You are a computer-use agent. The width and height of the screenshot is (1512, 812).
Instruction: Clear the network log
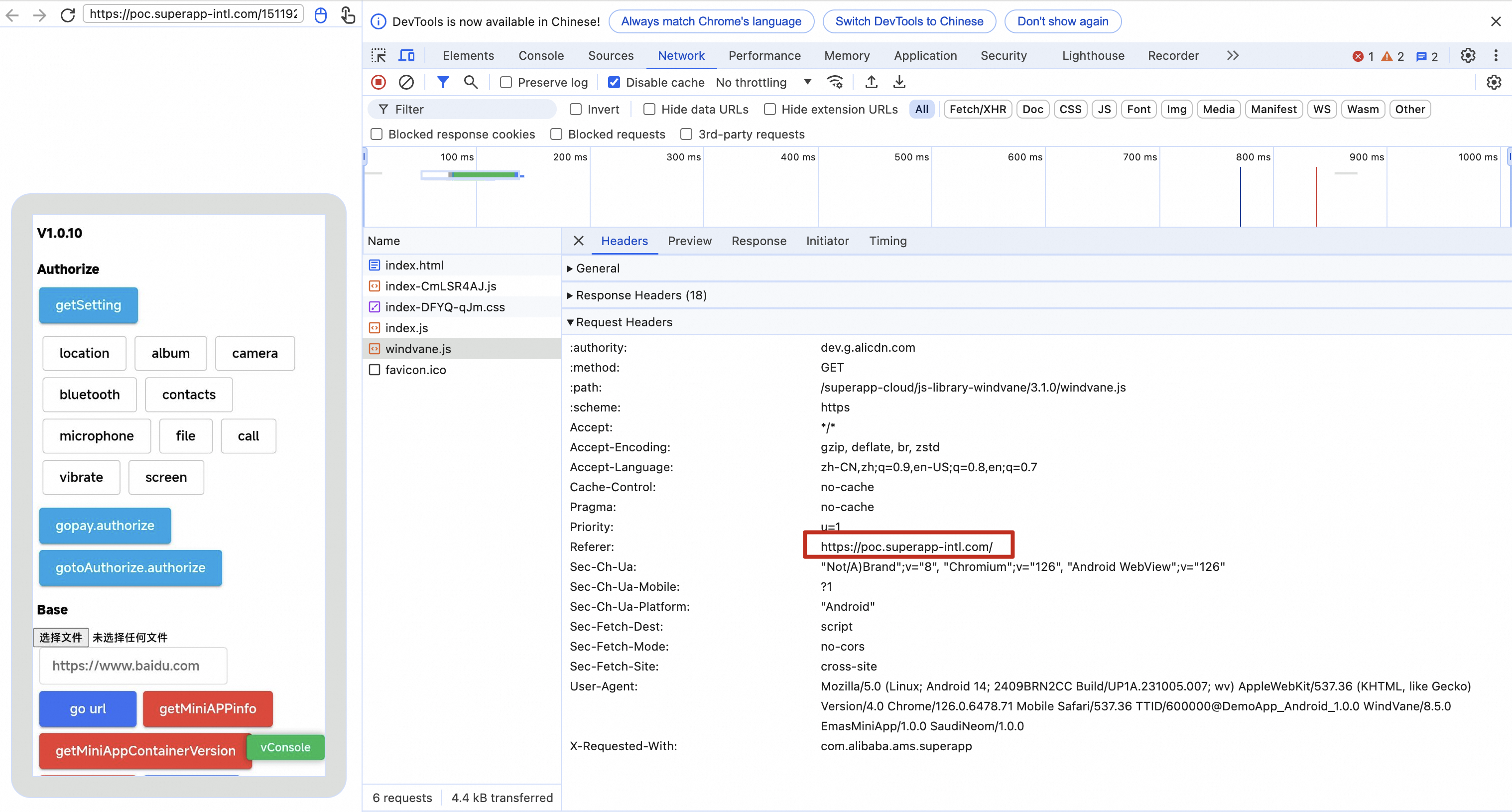coord(406,82)
